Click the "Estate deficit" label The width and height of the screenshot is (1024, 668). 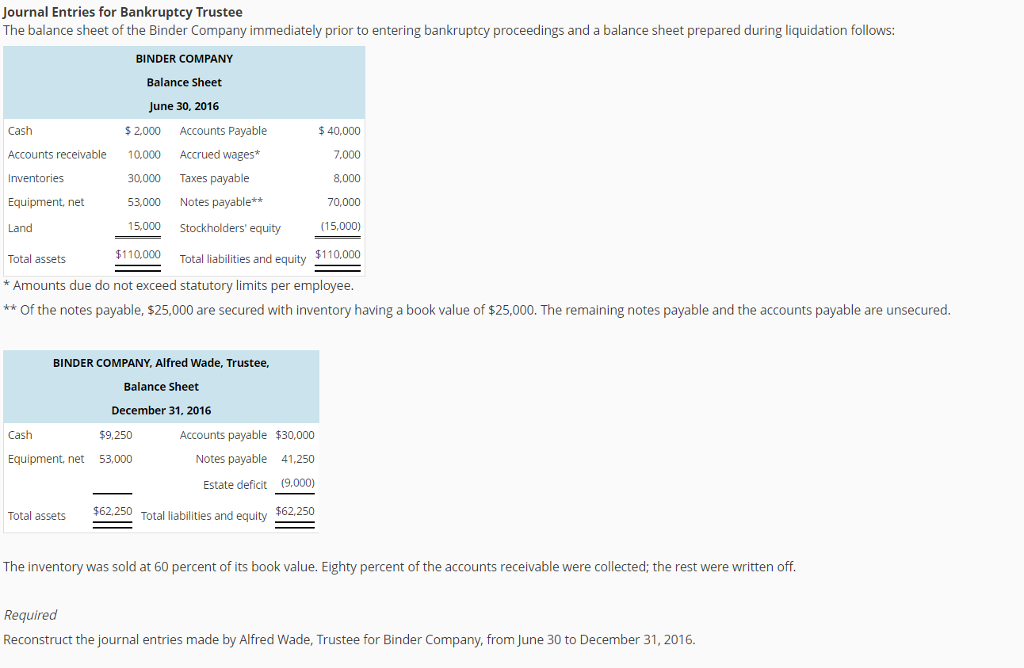point(235,485)
